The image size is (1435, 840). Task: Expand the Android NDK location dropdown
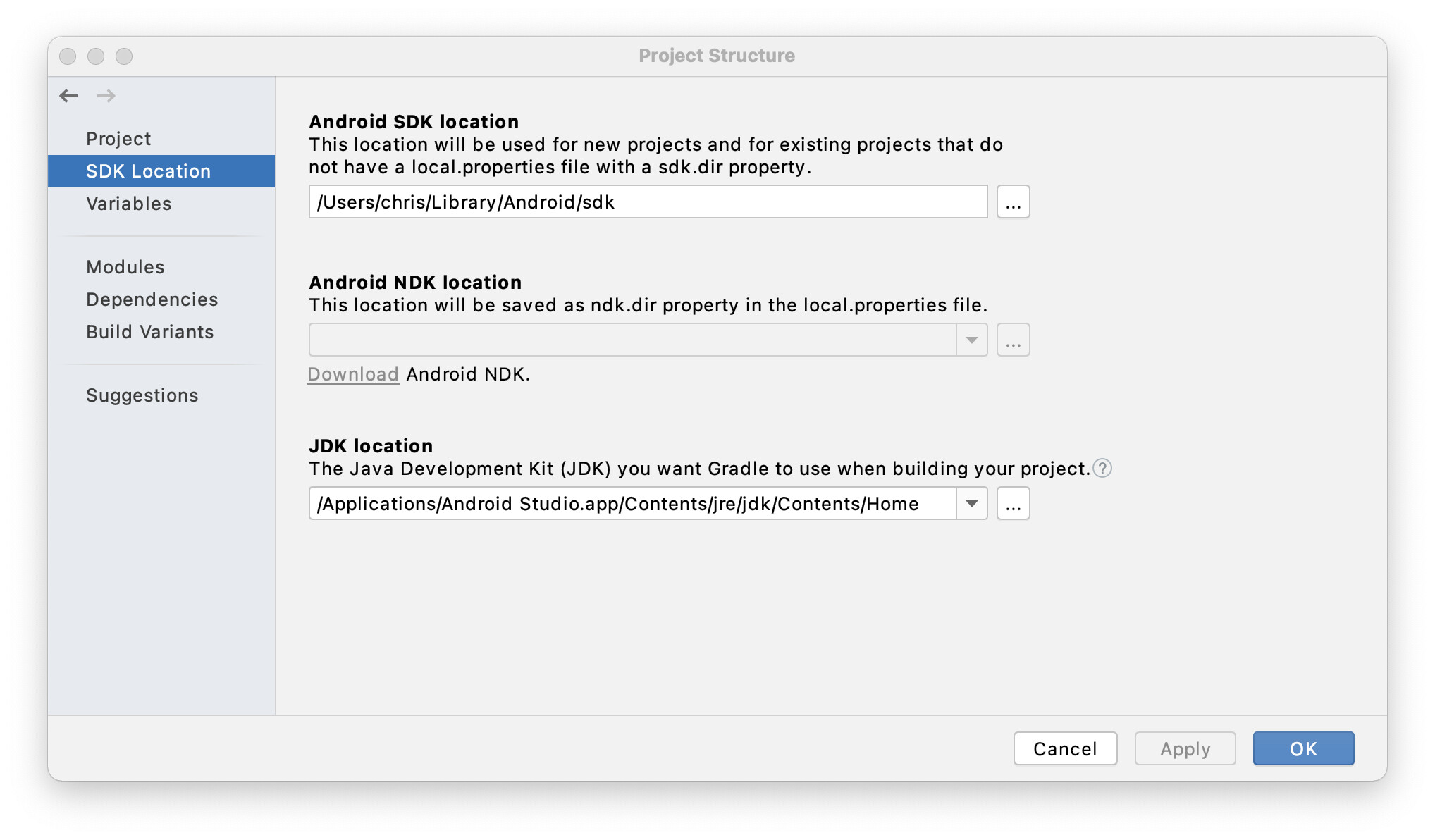click(972, 340)
